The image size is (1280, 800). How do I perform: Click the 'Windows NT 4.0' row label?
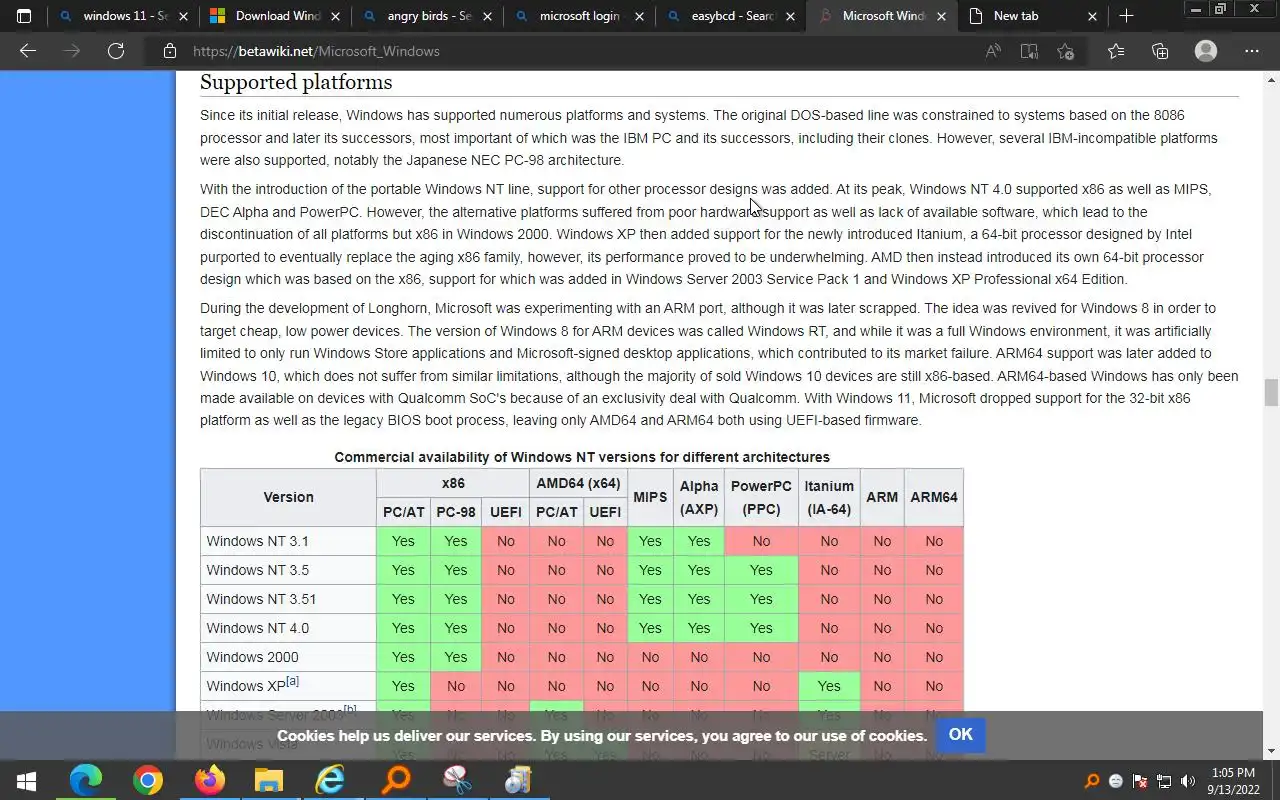coord(257,628)
